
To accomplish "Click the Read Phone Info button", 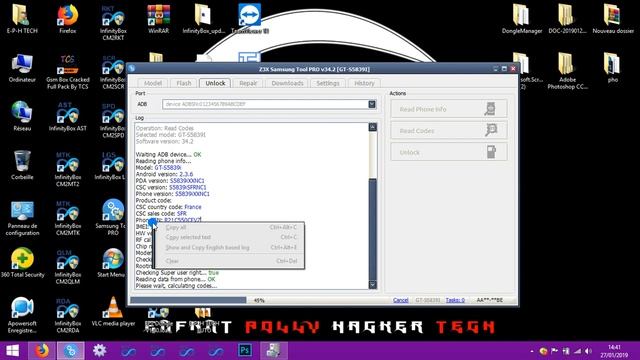I will [x=449, y=109].
